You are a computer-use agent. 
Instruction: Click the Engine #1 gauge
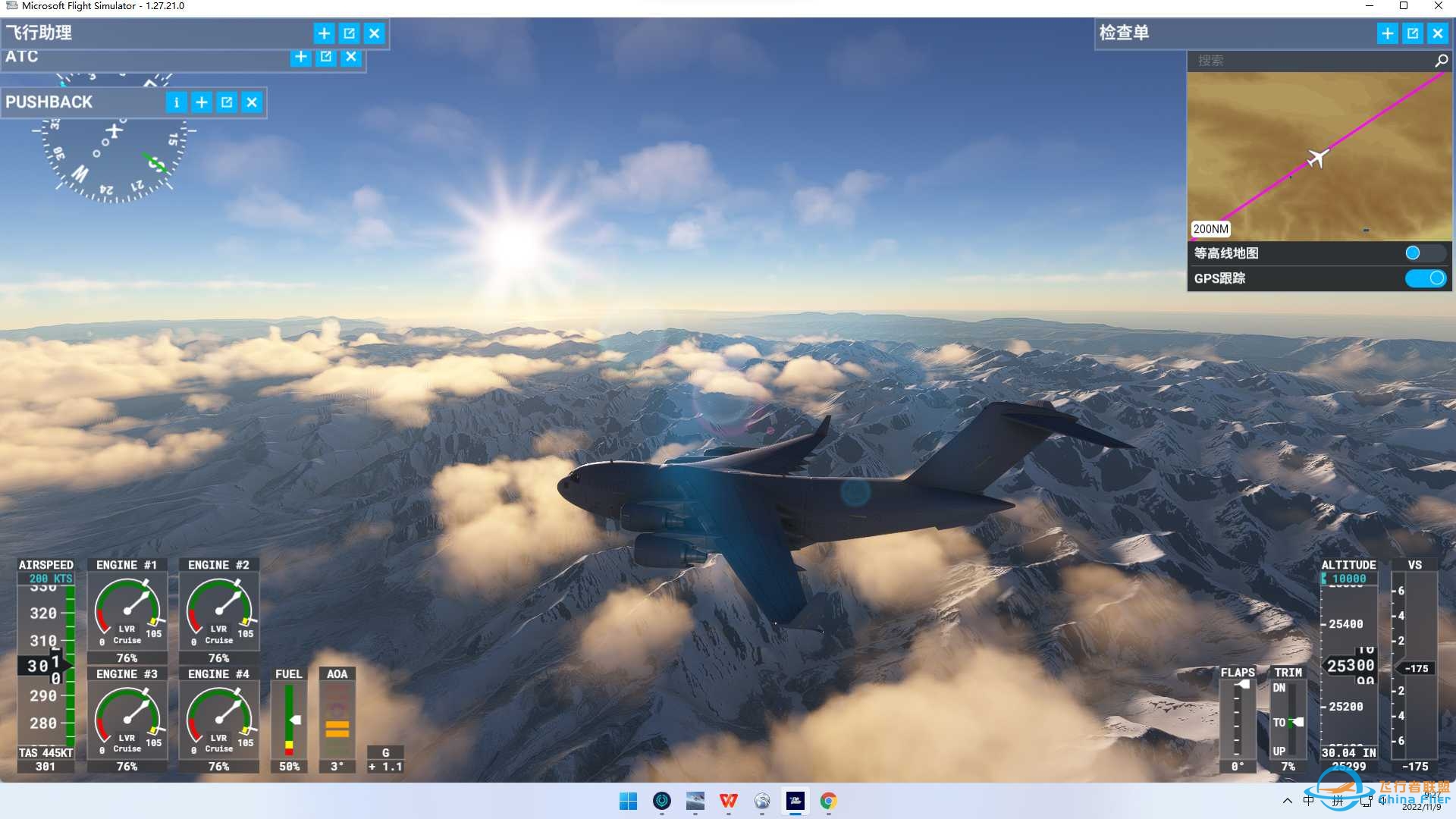click(x=127, y=612)
